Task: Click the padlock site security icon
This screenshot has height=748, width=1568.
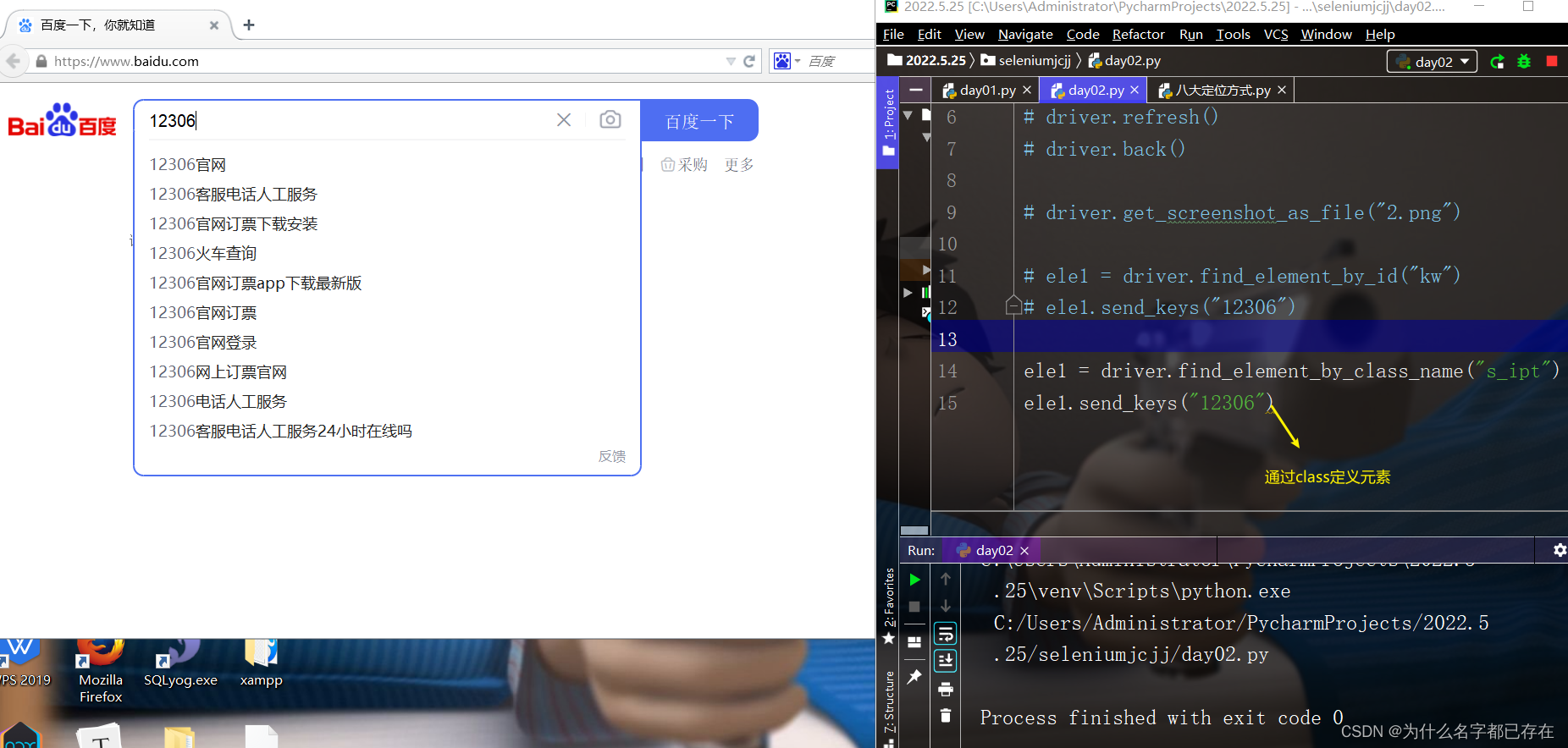Action: click(x=41, y=61)
